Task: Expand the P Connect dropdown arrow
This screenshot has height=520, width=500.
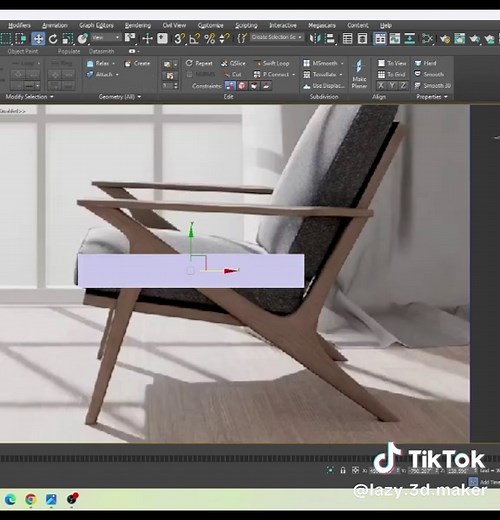Action: (x=294, y=74)
